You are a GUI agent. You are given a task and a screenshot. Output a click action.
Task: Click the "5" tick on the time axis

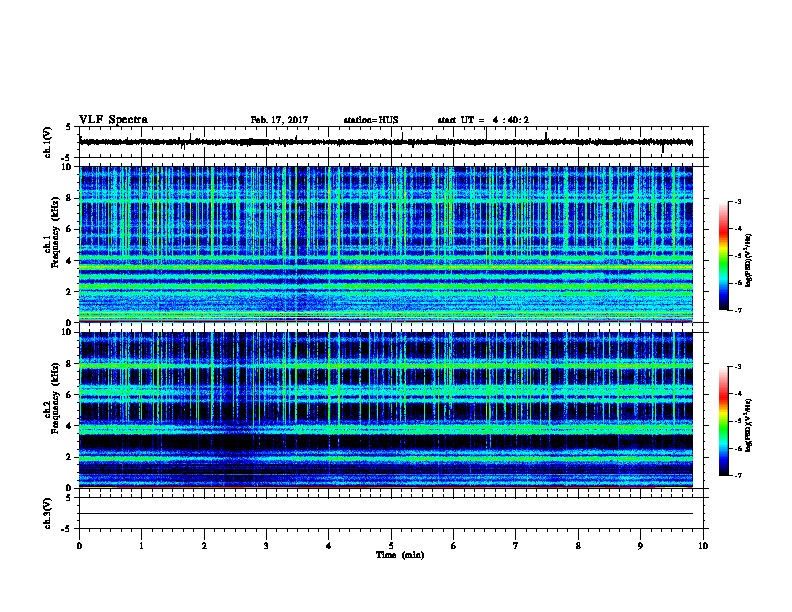click(391, 546)
